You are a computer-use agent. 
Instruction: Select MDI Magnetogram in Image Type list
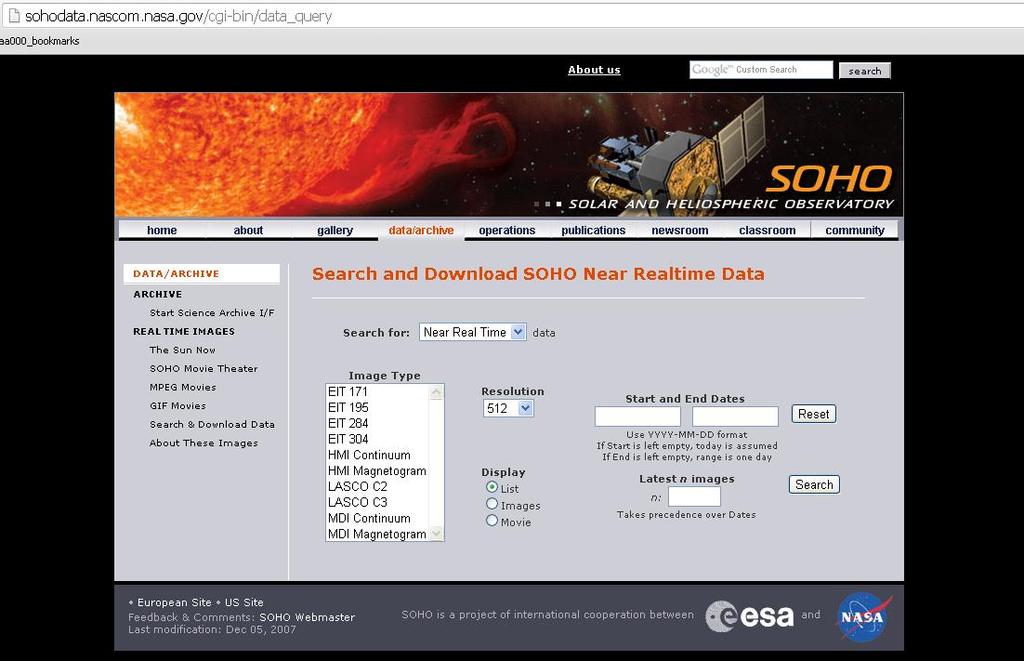[x=377, y=534]
